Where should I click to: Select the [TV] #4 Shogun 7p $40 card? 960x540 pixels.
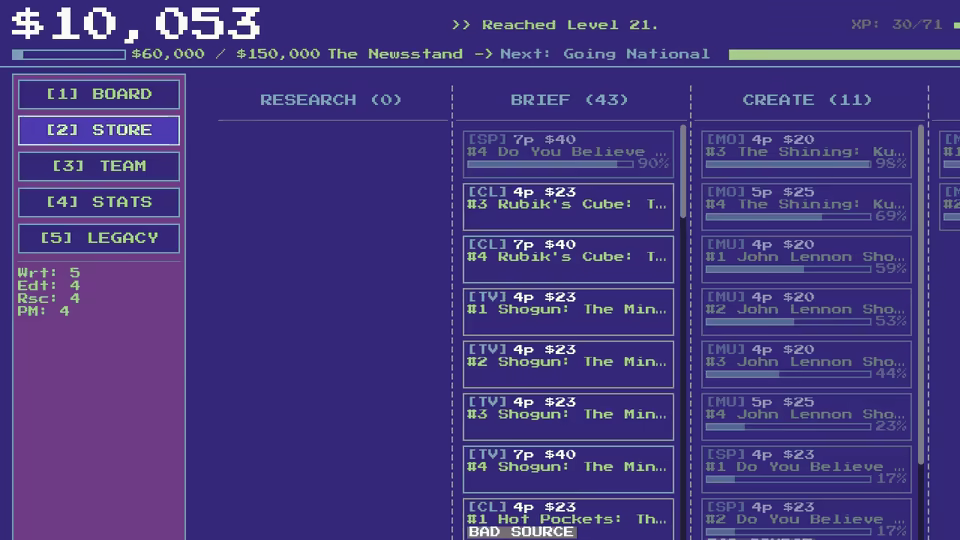(x=568, y=470)
